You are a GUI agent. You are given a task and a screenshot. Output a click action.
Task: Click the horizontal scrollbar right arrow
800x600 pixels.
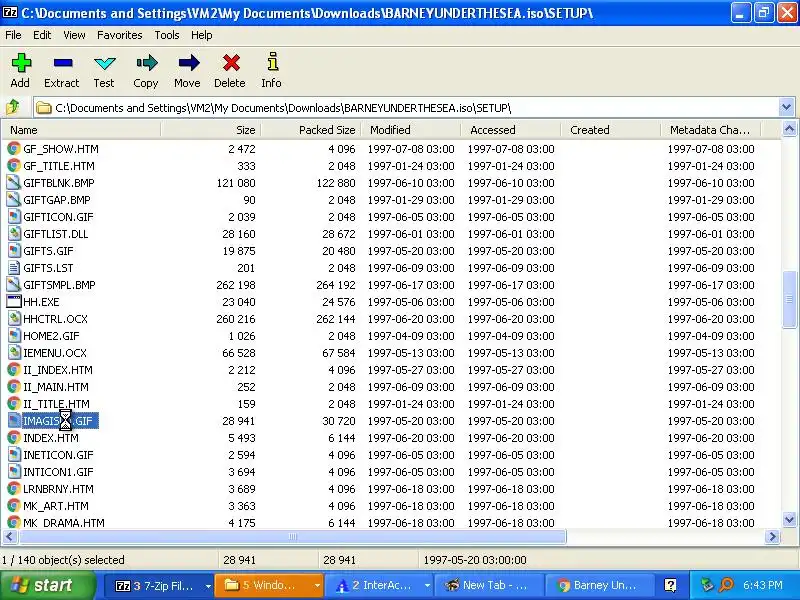[772, 536]
